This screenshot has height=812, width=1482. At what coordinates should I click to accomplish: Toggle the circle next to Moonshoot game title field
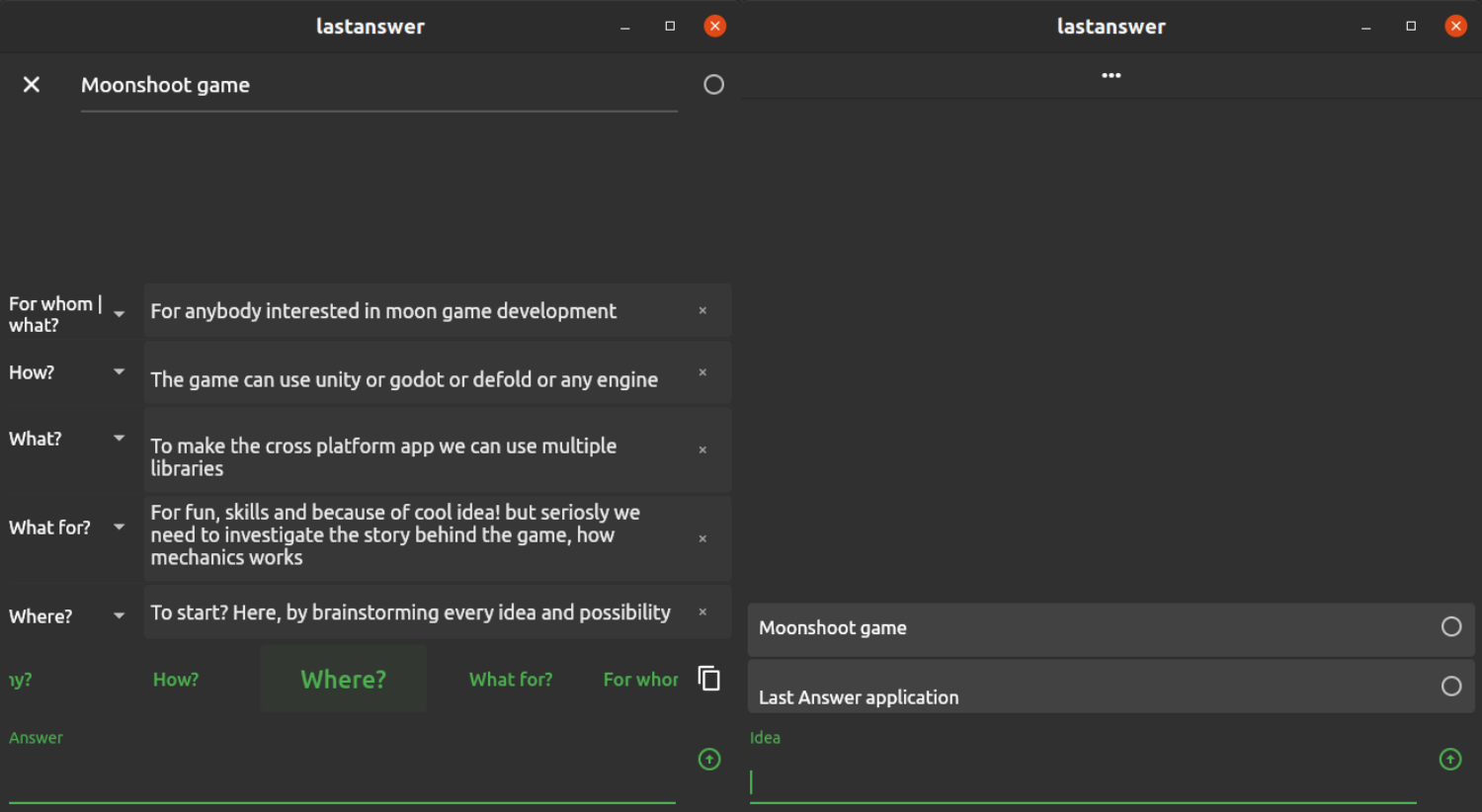(713, 85)
